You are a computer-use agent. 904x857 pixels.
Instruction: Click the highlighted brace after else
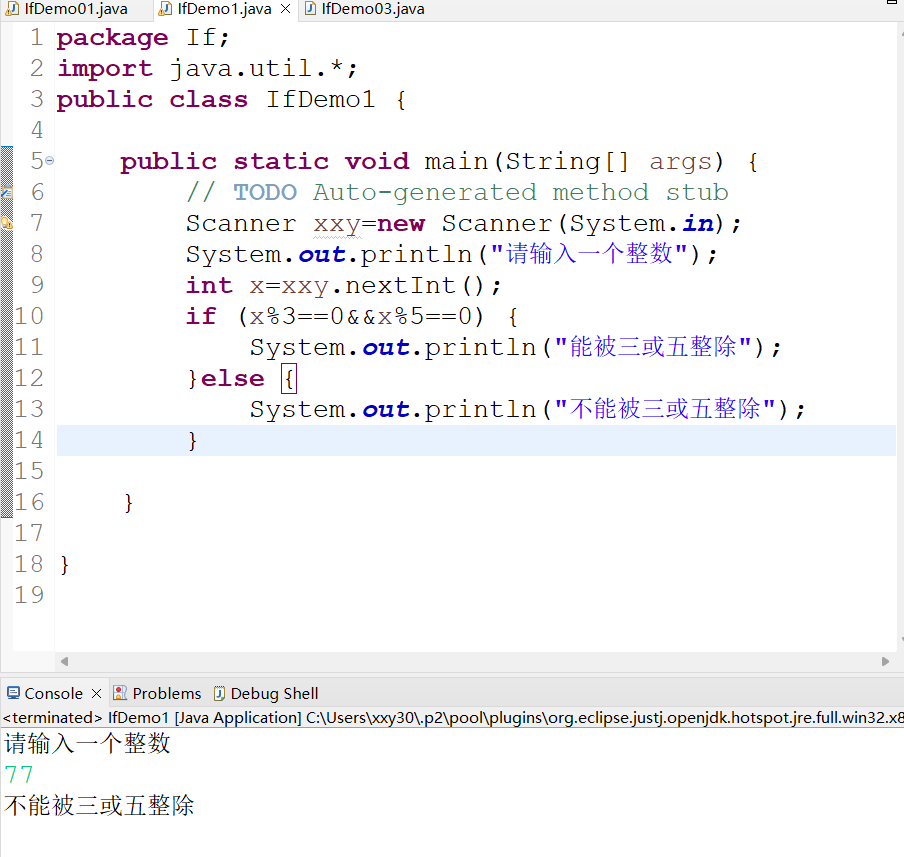click(289, 378)
